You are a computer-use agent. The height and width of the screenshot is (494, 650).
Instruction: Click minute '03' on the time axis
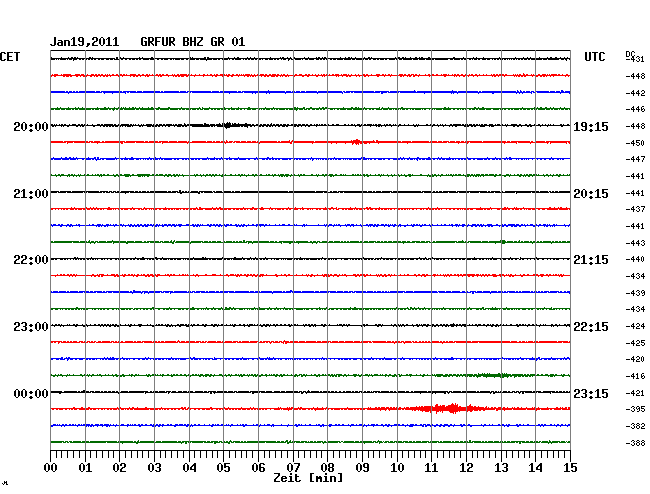point(154,467)
